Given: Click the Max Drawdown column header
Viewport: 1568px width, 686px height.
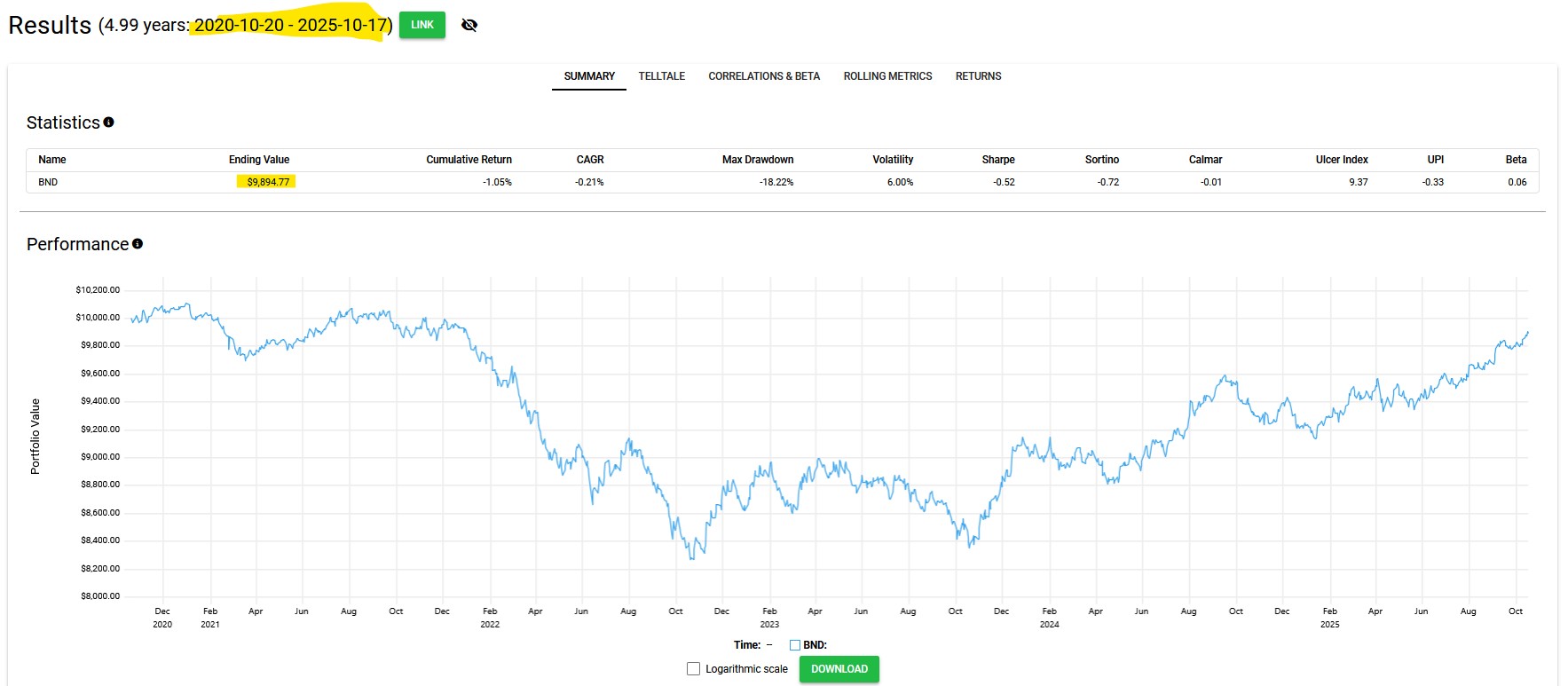Looking at the screenshot, I should coord(758,160).
